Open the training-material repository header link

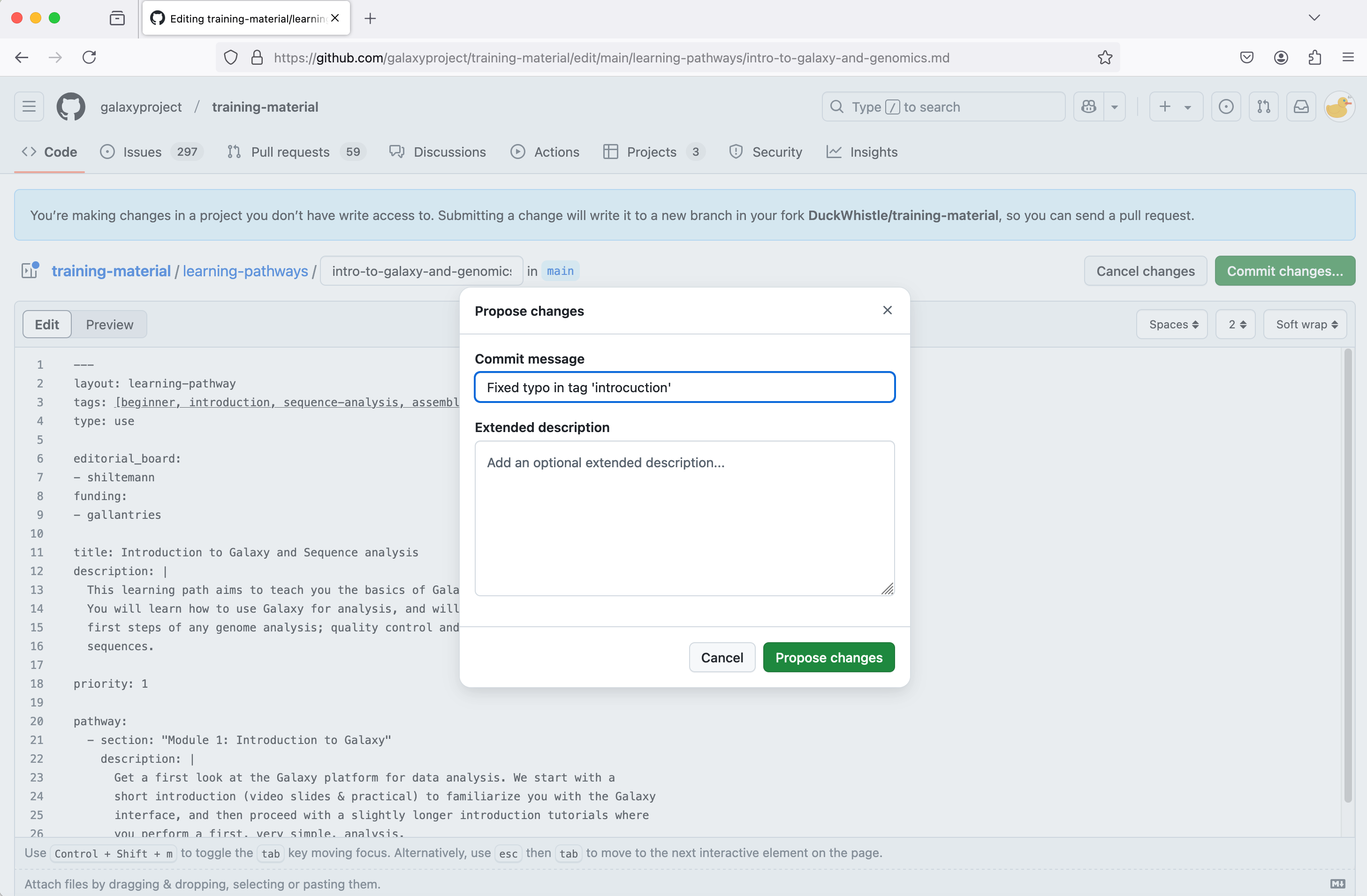click(265, 107)
